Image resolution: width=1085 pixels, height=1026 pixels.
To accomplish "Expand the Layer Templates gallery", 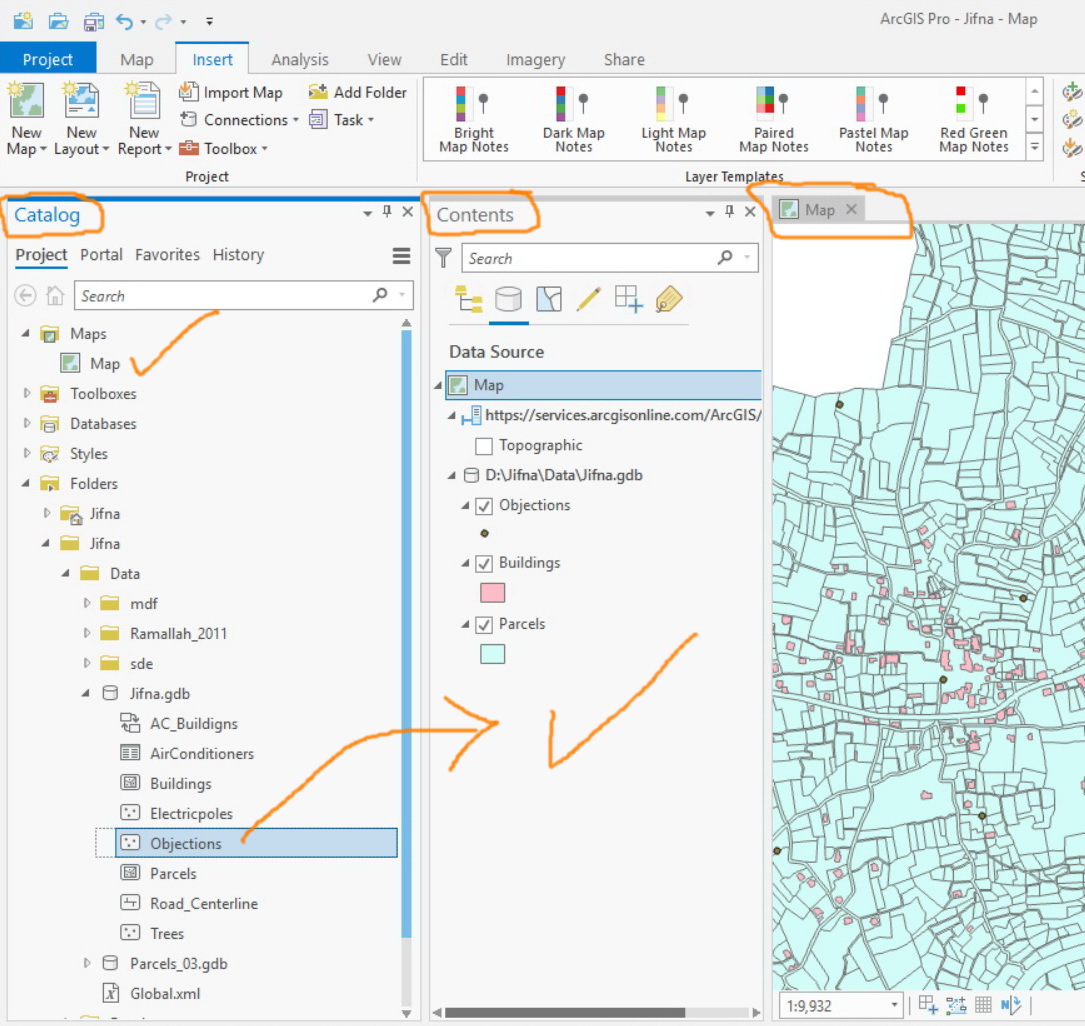I will pyautogui.click(x=1034, y=147).
